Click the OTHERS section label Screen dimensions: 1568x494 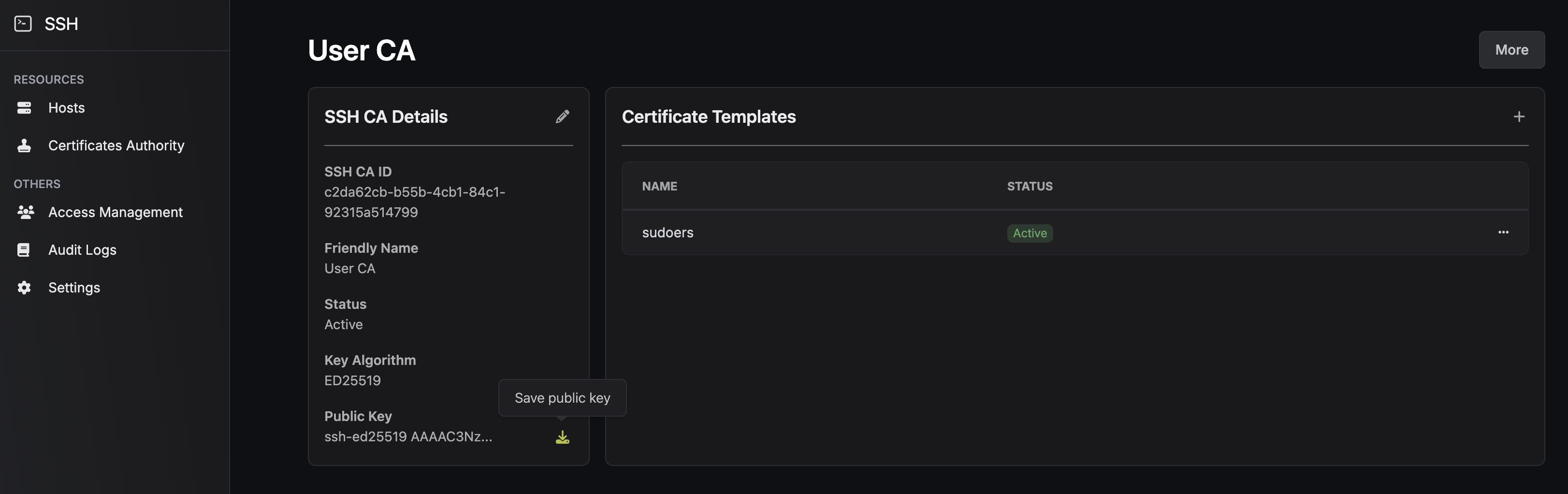37,184
